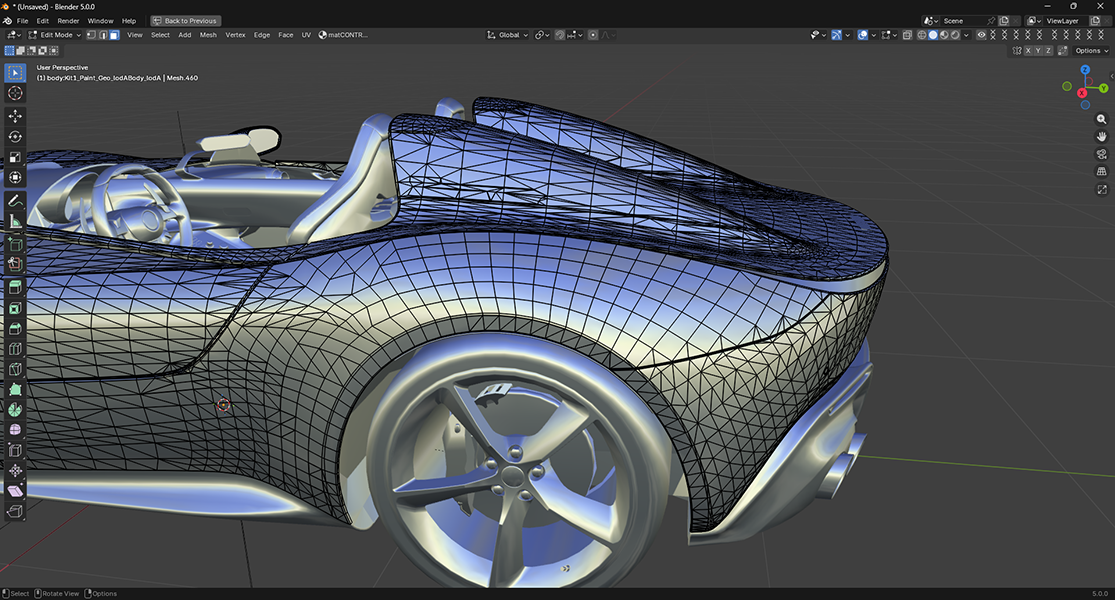Open the matCONTR menu
Viewport: 1115px width, 600px height.
(343, 35)
